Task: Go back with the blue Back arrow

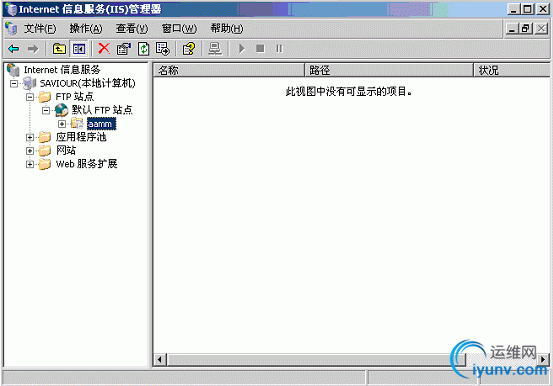Action: [x=14, y=49]
